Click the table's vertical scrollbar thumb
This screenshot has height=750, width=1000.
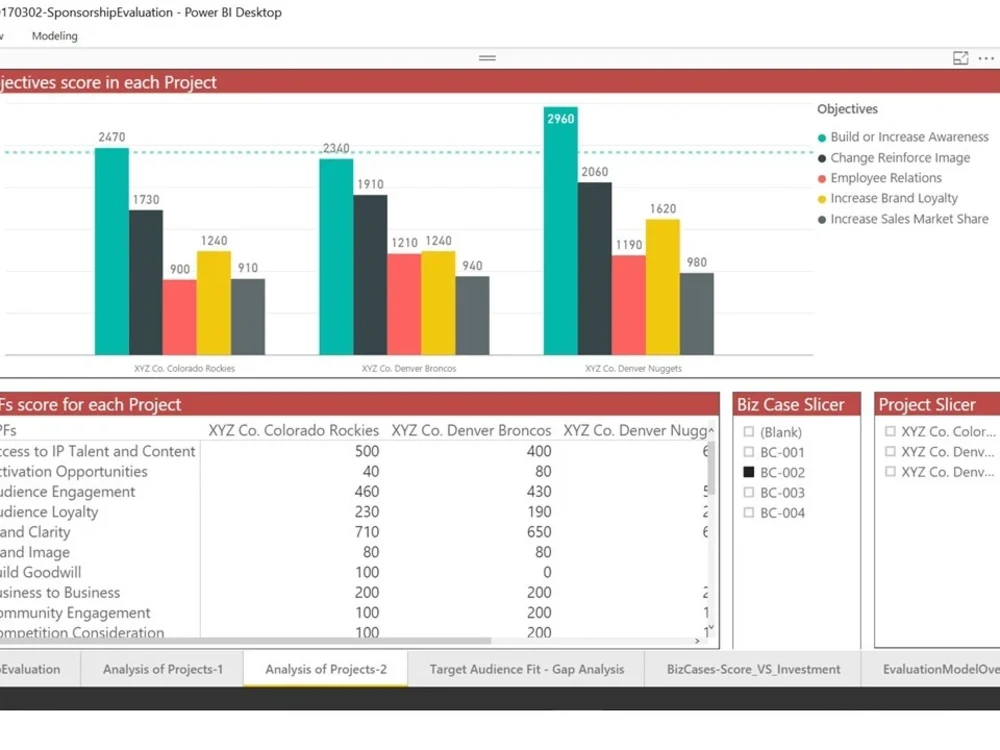pyautogui.click(x=711, y=467)
